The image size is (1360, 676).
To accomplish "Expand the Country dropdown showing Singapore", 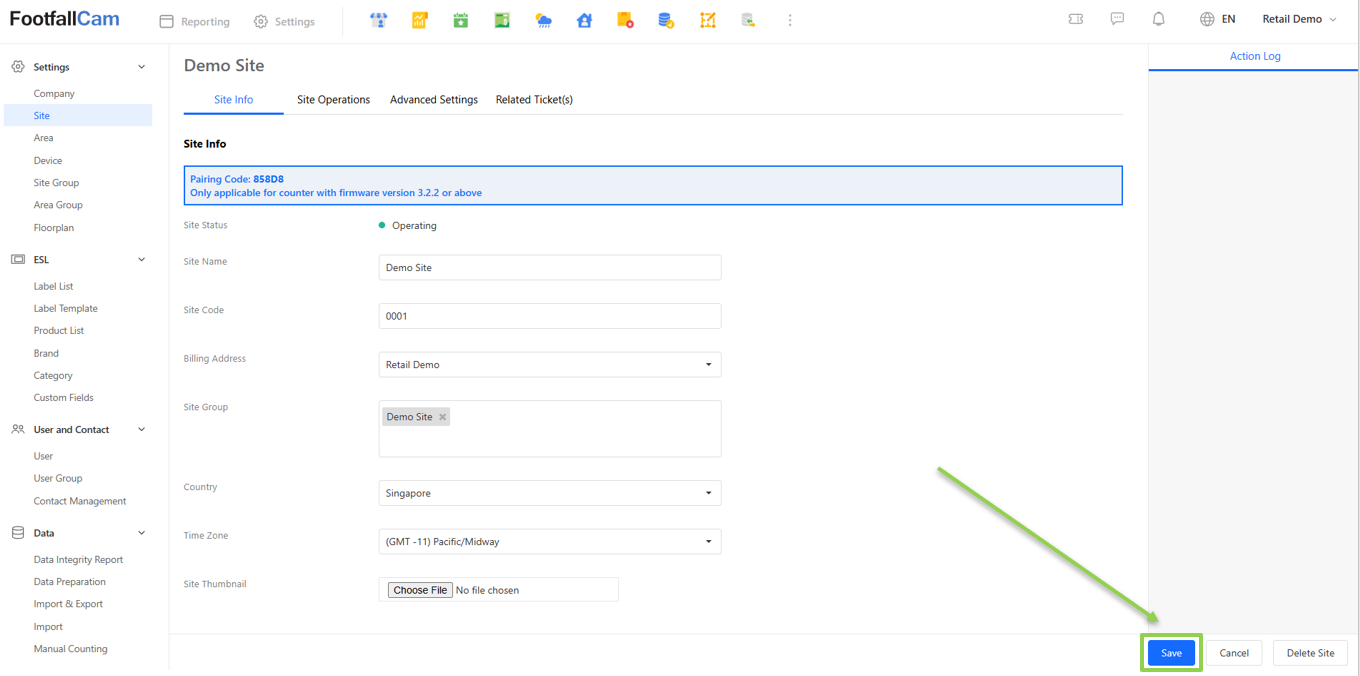I will point(549,493).
